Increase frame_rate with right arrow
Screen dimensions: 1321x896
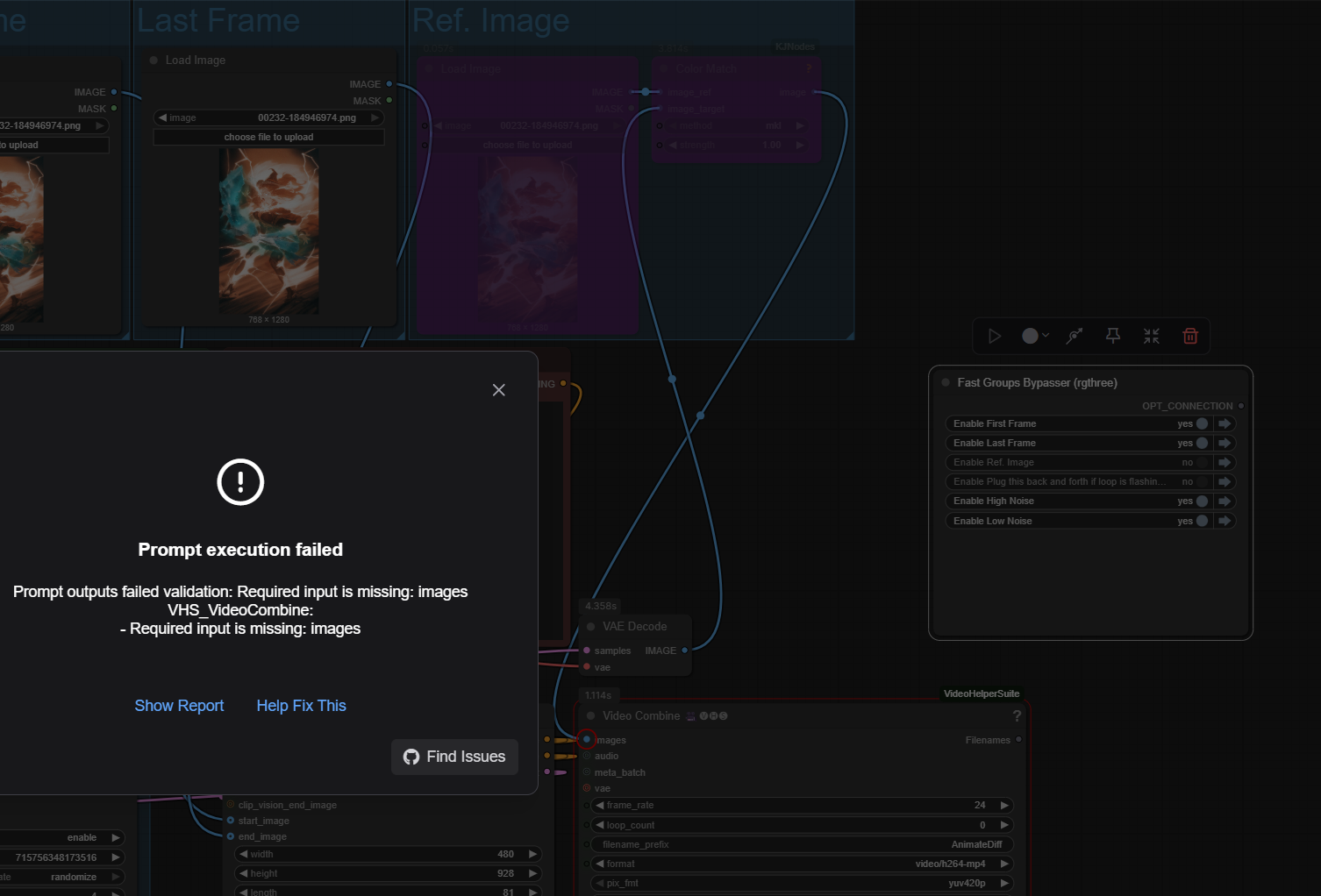[x=1004, y=805]
